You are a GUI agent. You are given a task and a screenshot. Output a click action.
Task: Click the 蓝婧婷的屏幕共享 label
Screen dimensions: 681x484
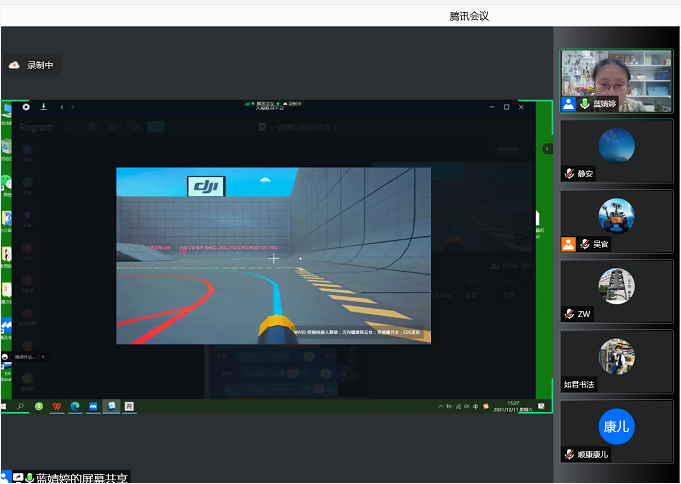coord(82,478)
